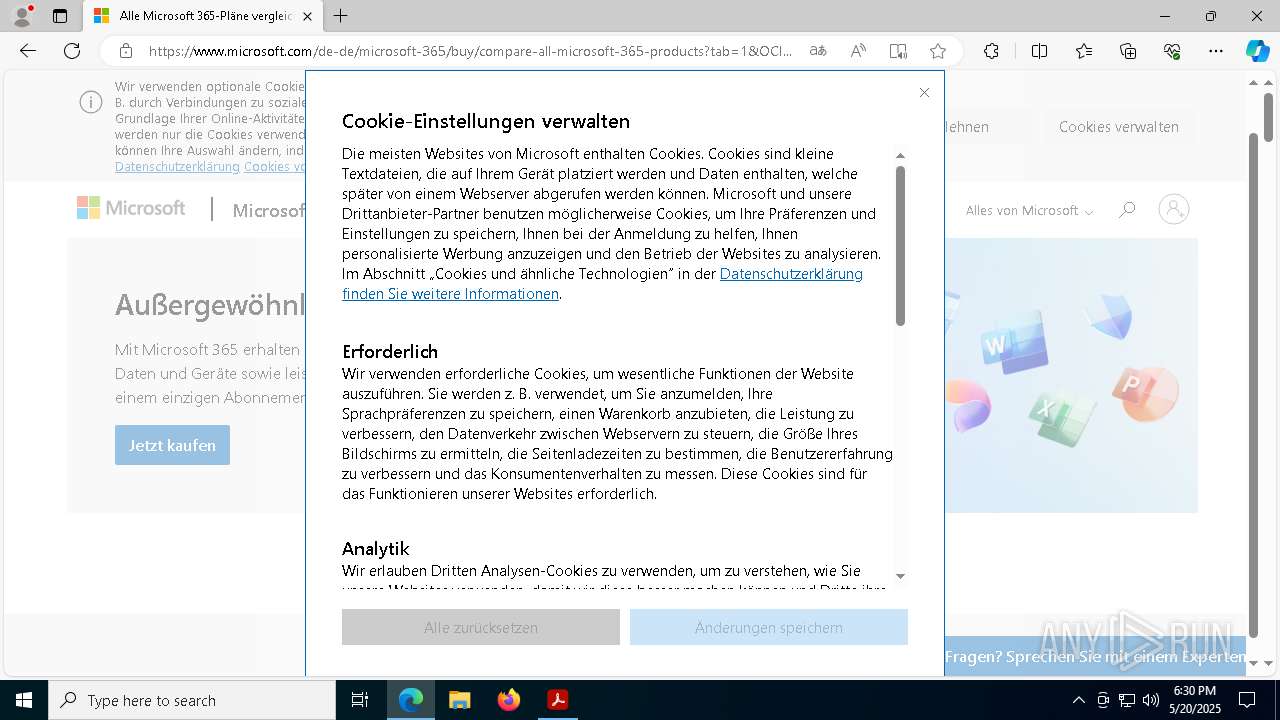Open the browser extensions icon
This screenshot has width=1280, height=720.
991,51
